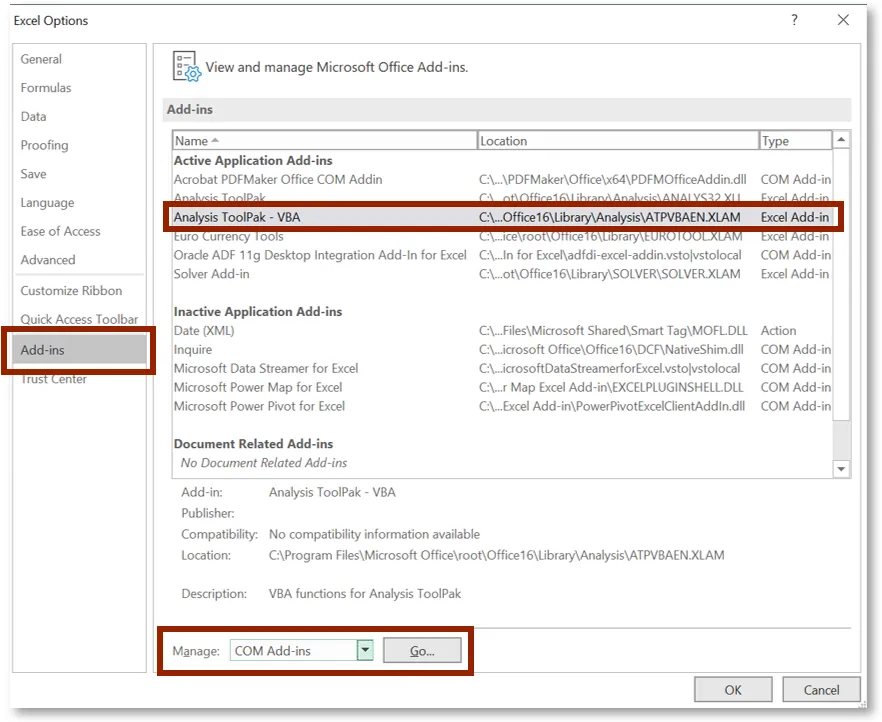This screenshot has width=882, height=722.
Task: Go to Quick Access Toolbar settings
Action: 79,320
